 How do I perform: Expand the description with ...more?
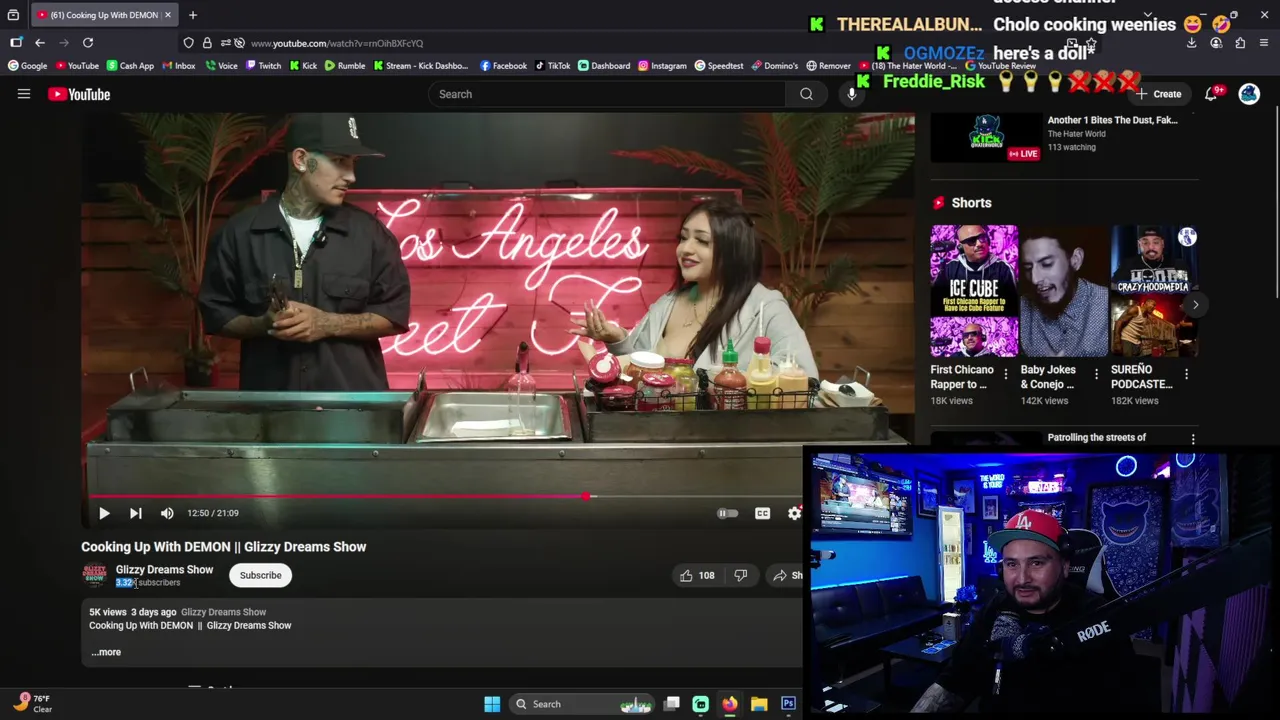click(106, 652)
